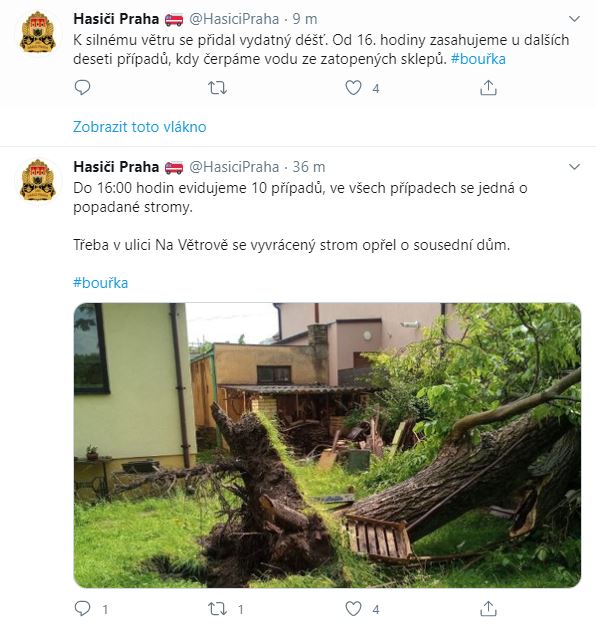Reply to the first tweet about rain
The image size is (596, 625).
coord(83,87)
